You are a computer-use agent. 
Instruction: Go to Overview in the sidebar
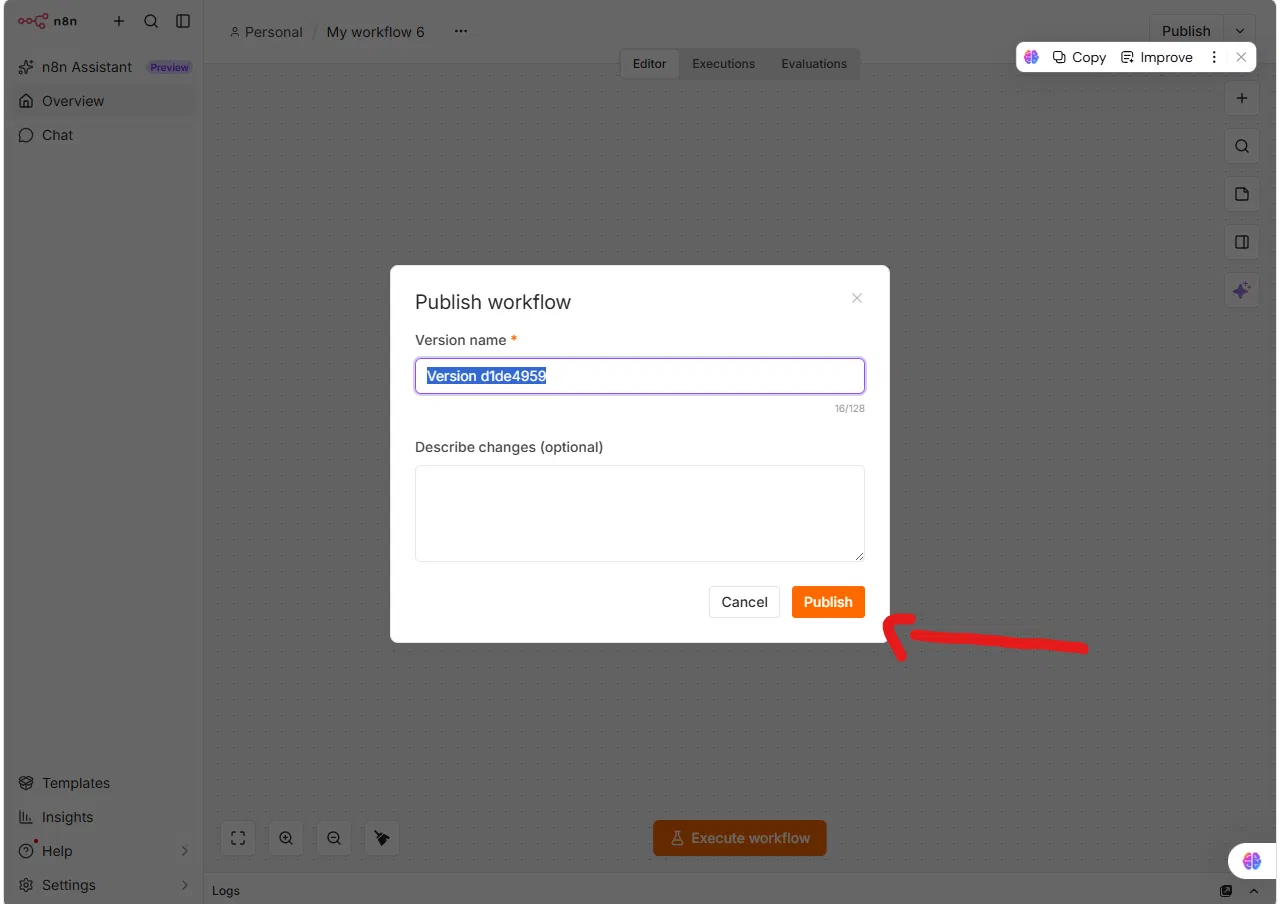click(x=105, y=101)
